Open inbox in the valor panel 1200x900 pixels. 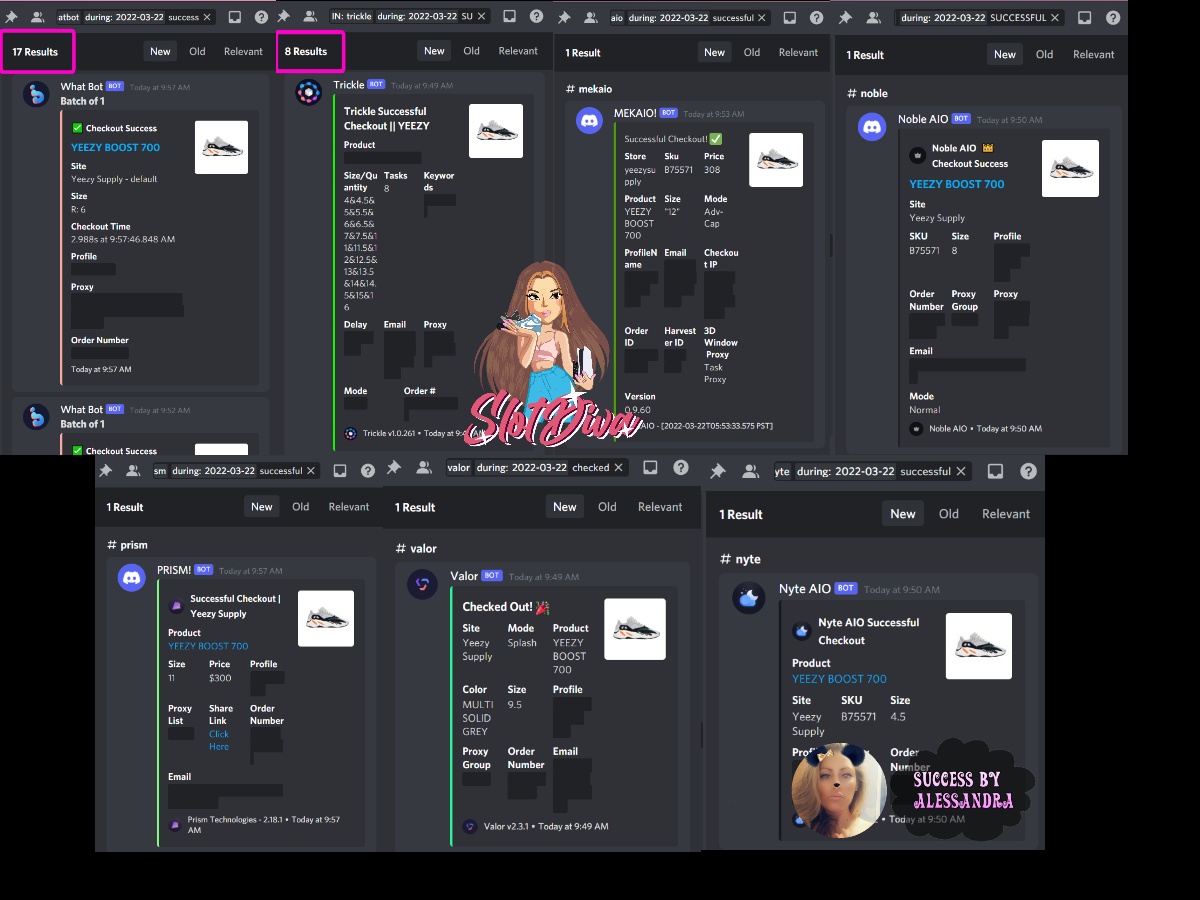click(650, 467)
